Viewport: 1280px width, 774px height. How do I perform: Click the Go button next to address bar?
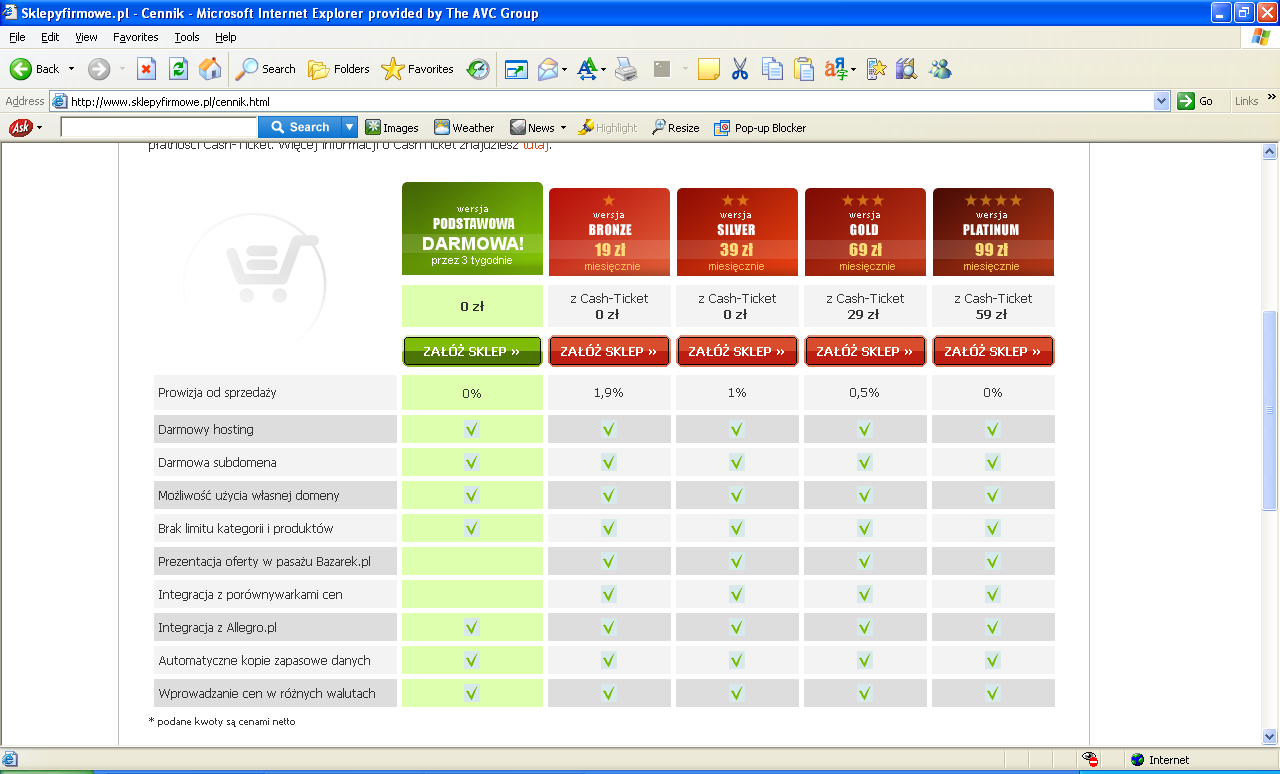pos(1196,101)
